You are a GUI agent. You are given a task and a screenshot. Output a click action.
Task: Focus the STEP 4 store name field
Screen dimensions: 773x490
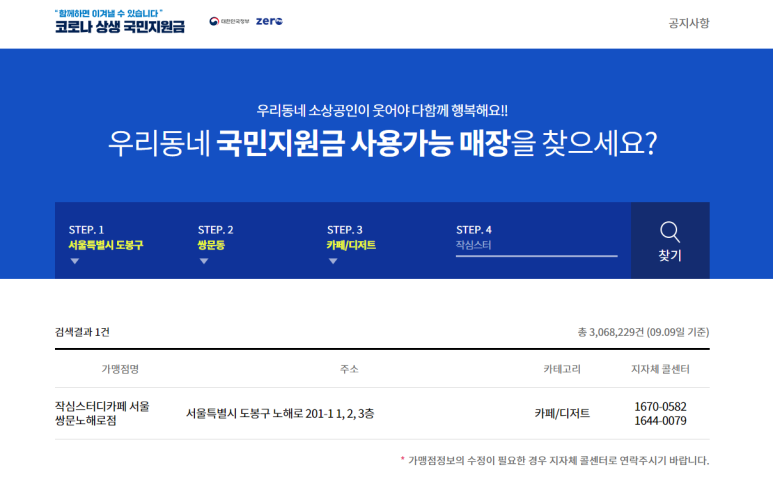point(536,245)
